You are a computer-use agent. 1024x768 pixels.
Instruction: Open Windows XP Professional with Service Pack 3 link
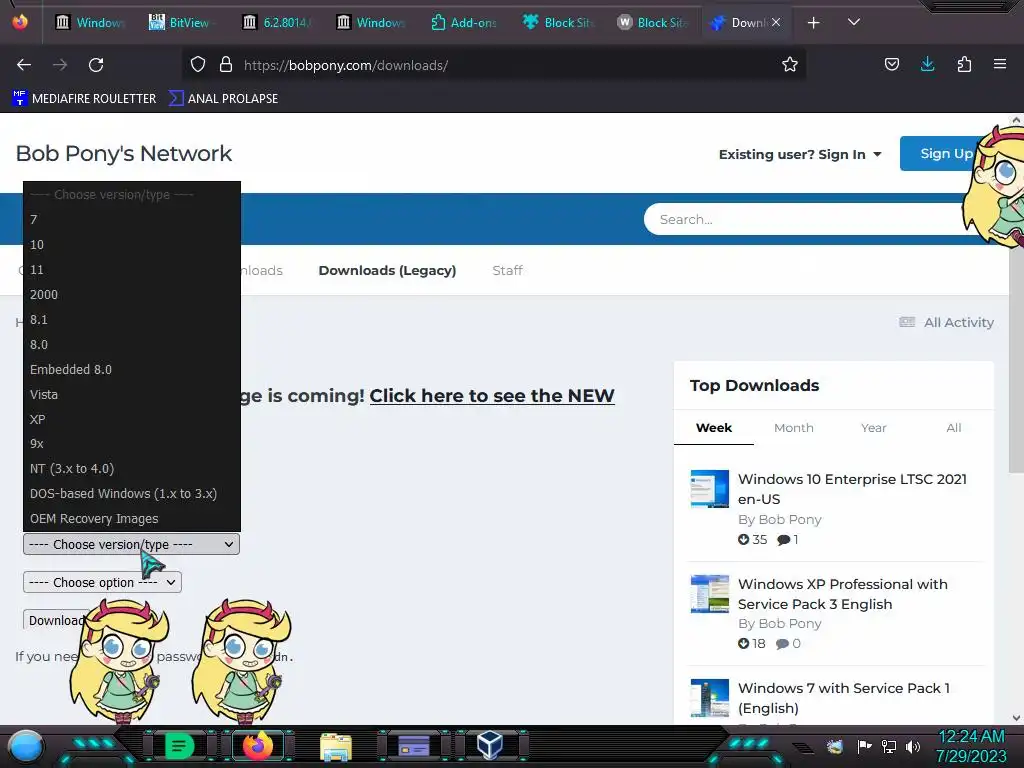tap(842, 594)
